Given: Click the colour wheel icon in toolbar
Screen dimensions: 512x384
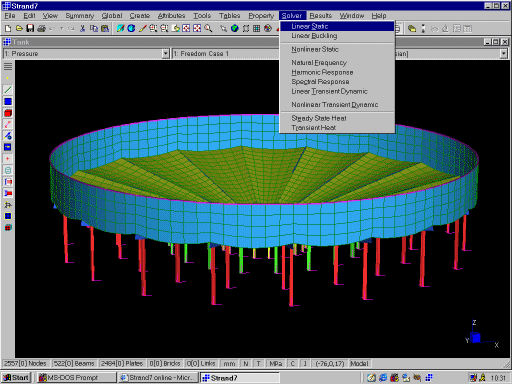Looking at the screenshot, I should pos(268,29).
